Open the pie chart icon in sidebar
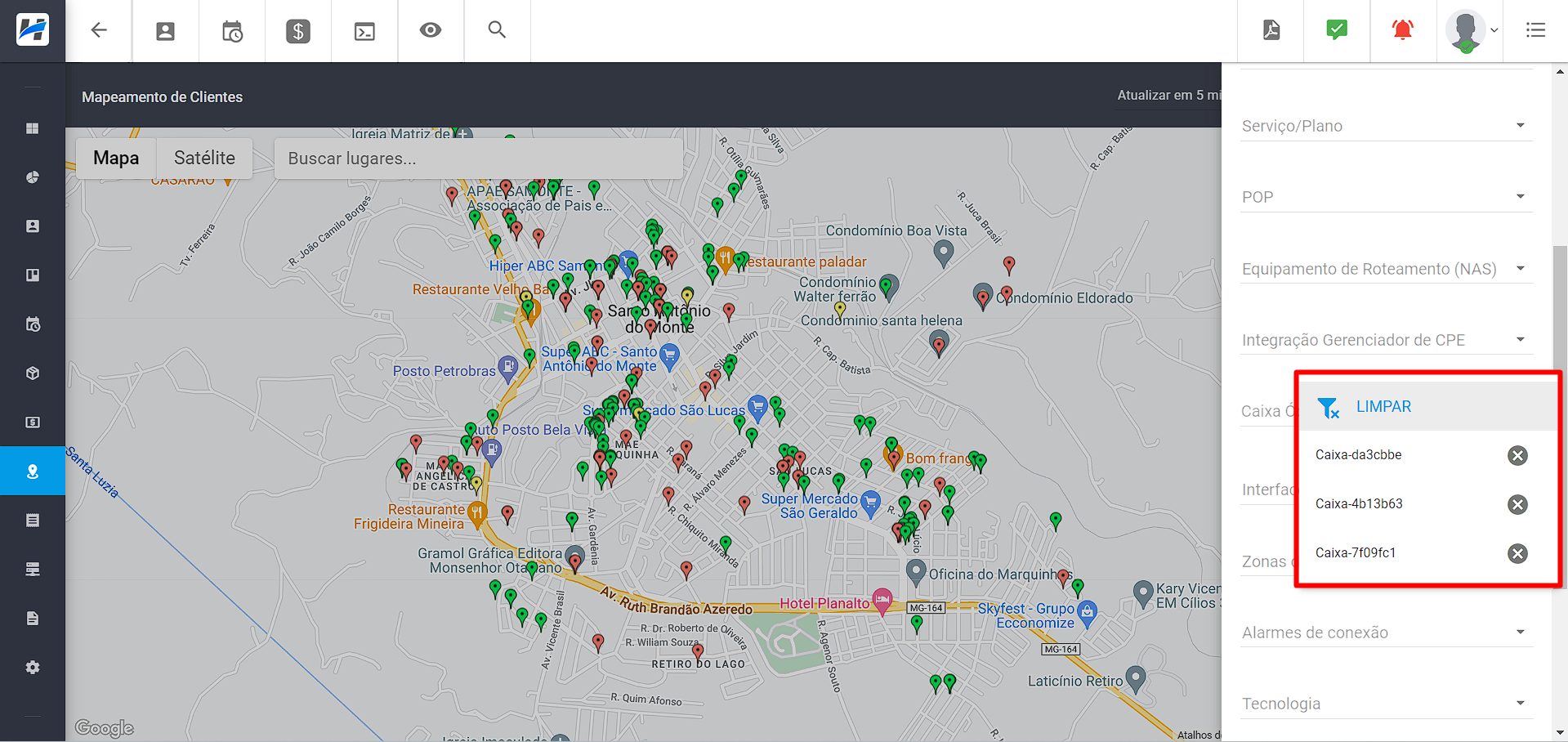Screen dimensions: 1568x742 33,177
